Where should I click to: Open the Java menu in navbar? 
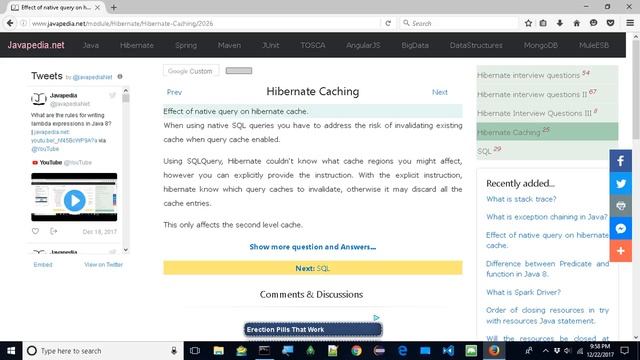[91, 45]
